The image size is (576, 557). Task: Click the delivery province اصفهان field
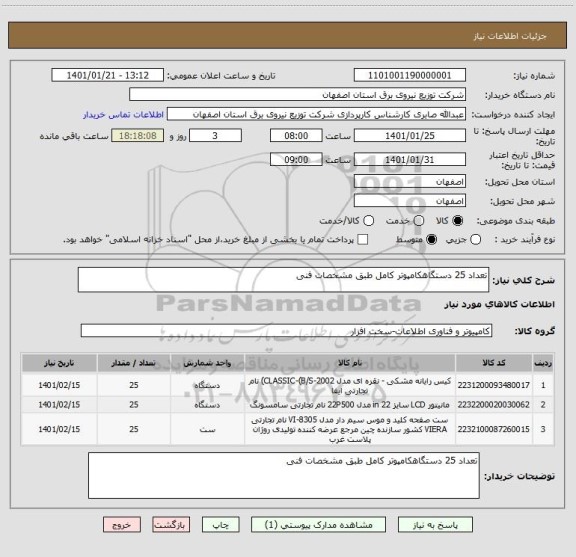coord(410,182)
